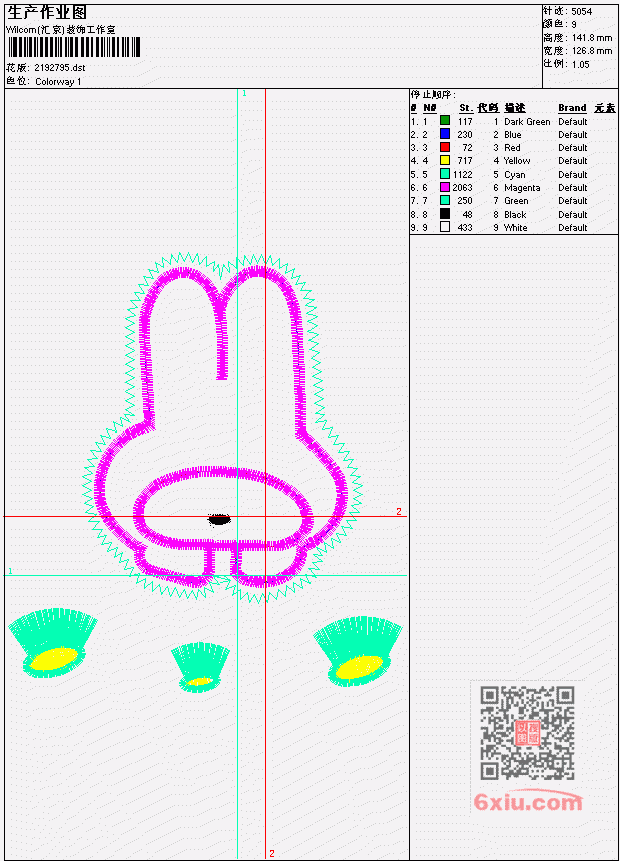Choose the Yellow thread color swatch

pos(445,160)
